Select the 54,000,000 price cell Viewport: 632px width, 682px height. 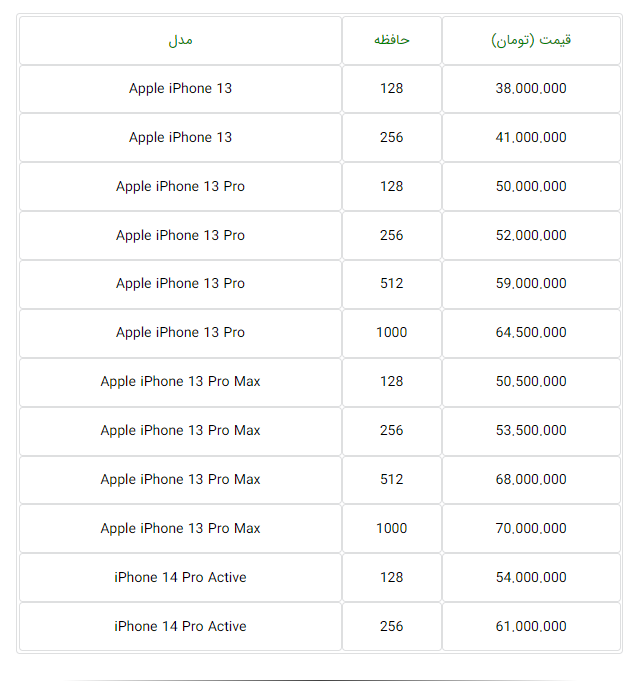(x=531, y=577)
